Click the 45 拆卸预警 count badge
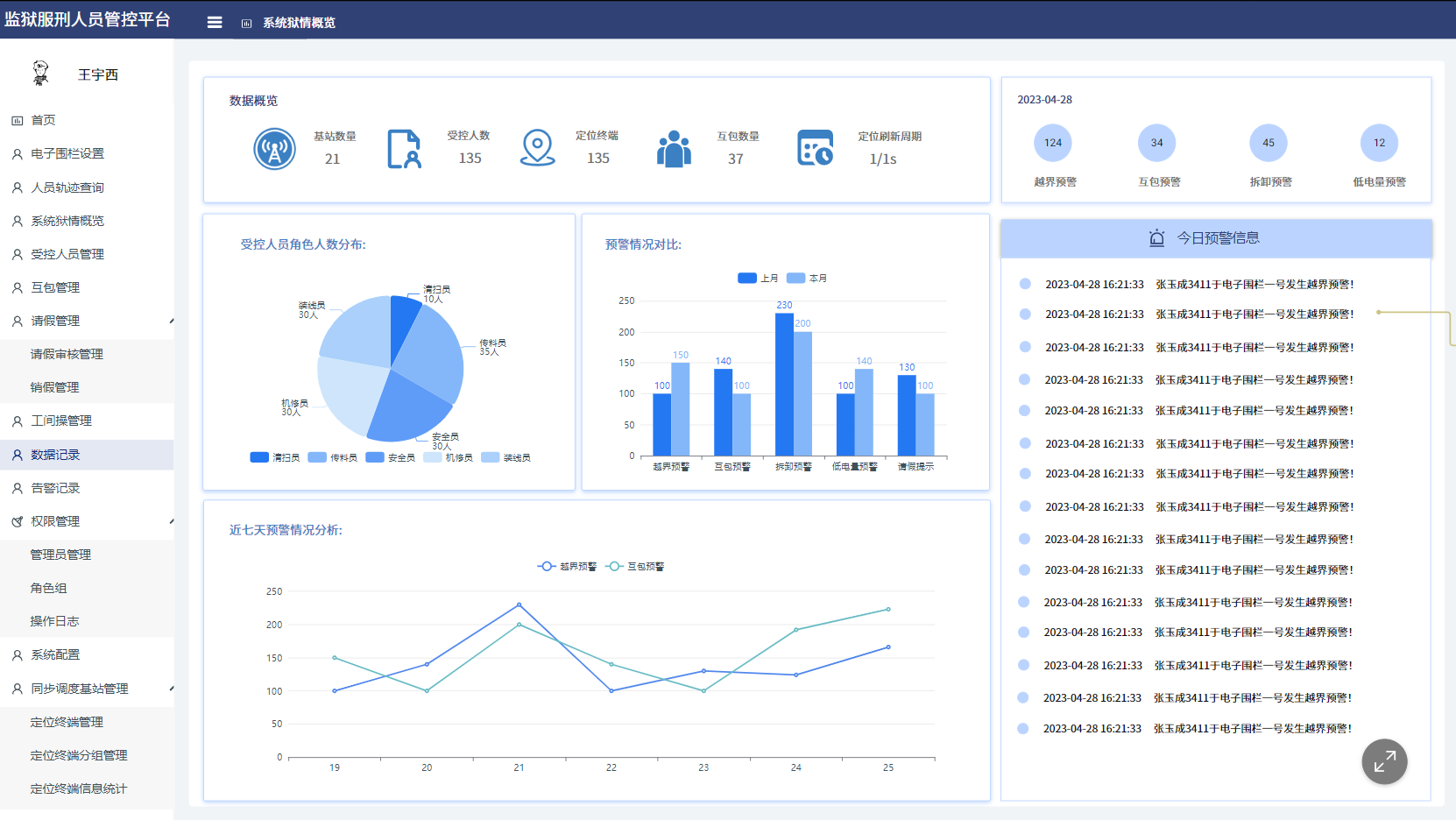Viewport: 1456px width, 820px height. pos(1268,143)
